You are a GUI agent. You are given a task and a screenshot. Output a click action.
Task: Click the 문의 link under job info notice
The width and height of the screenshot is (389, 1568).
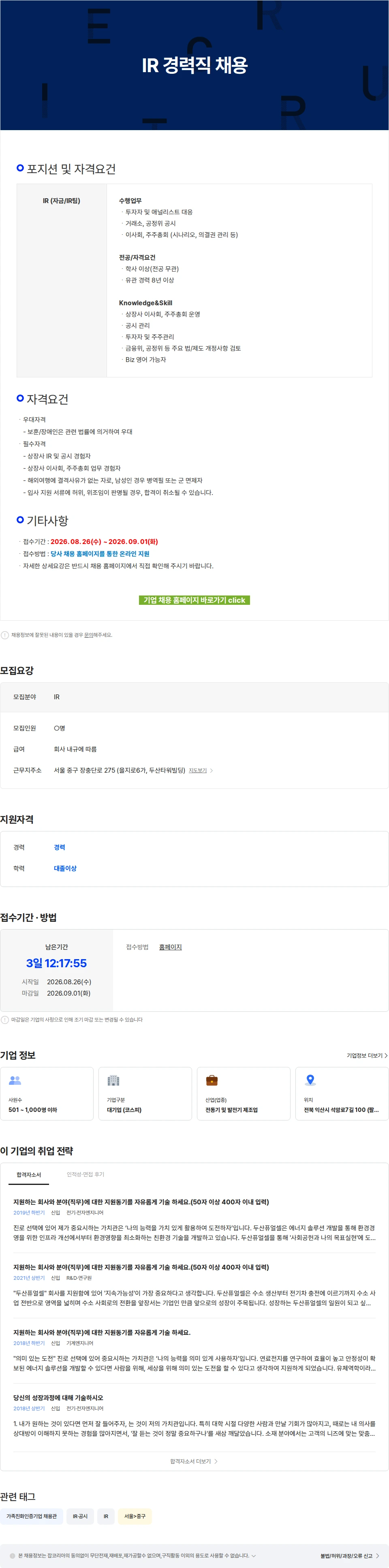(89, 635)
